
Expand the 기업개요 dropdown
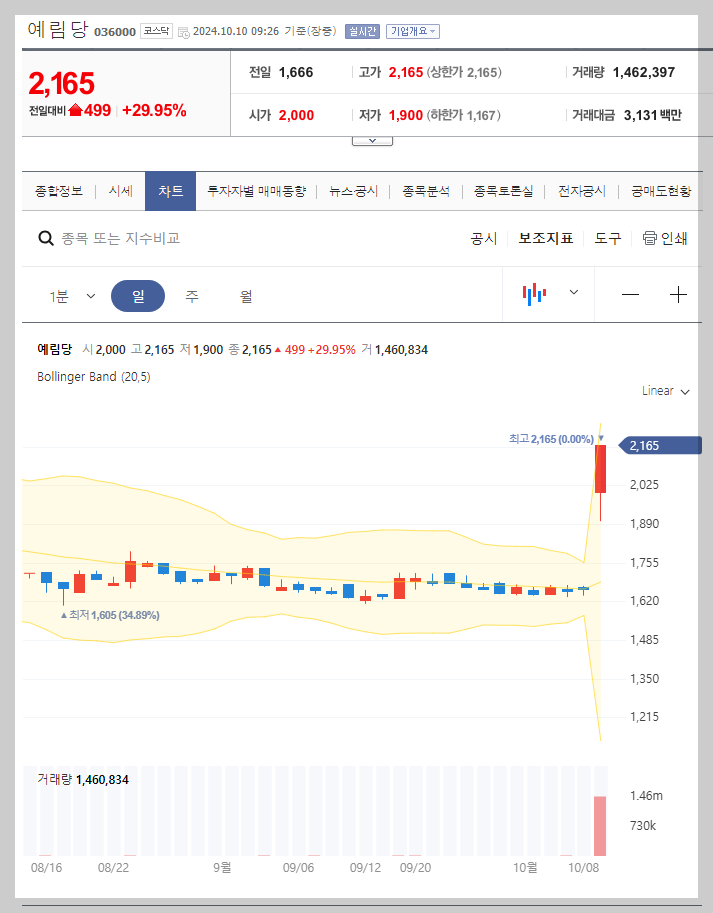[412, 31]
